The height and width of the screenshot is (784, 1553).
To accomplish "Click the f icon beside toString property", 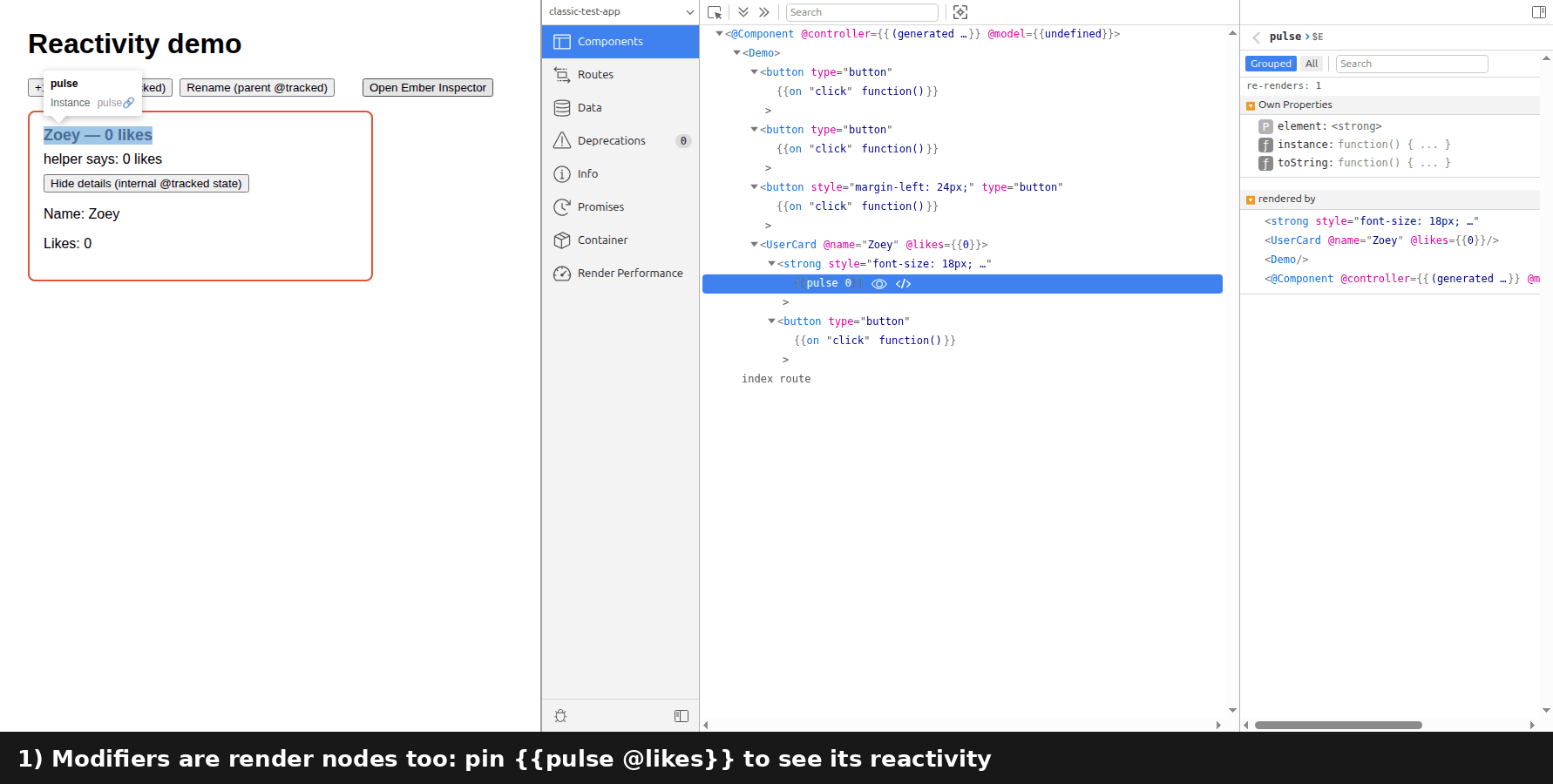I will pyautogui.click(x=1265, y=164).
